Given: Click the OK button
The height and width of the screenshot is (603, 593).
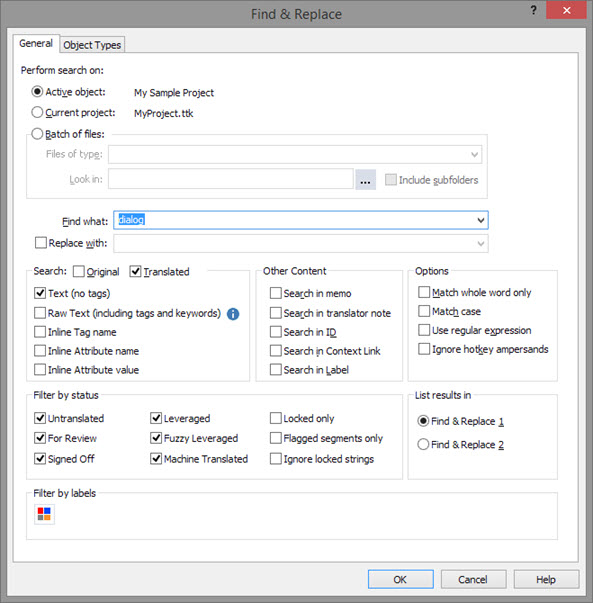Looking at the screenshot, I should point(400,579).
